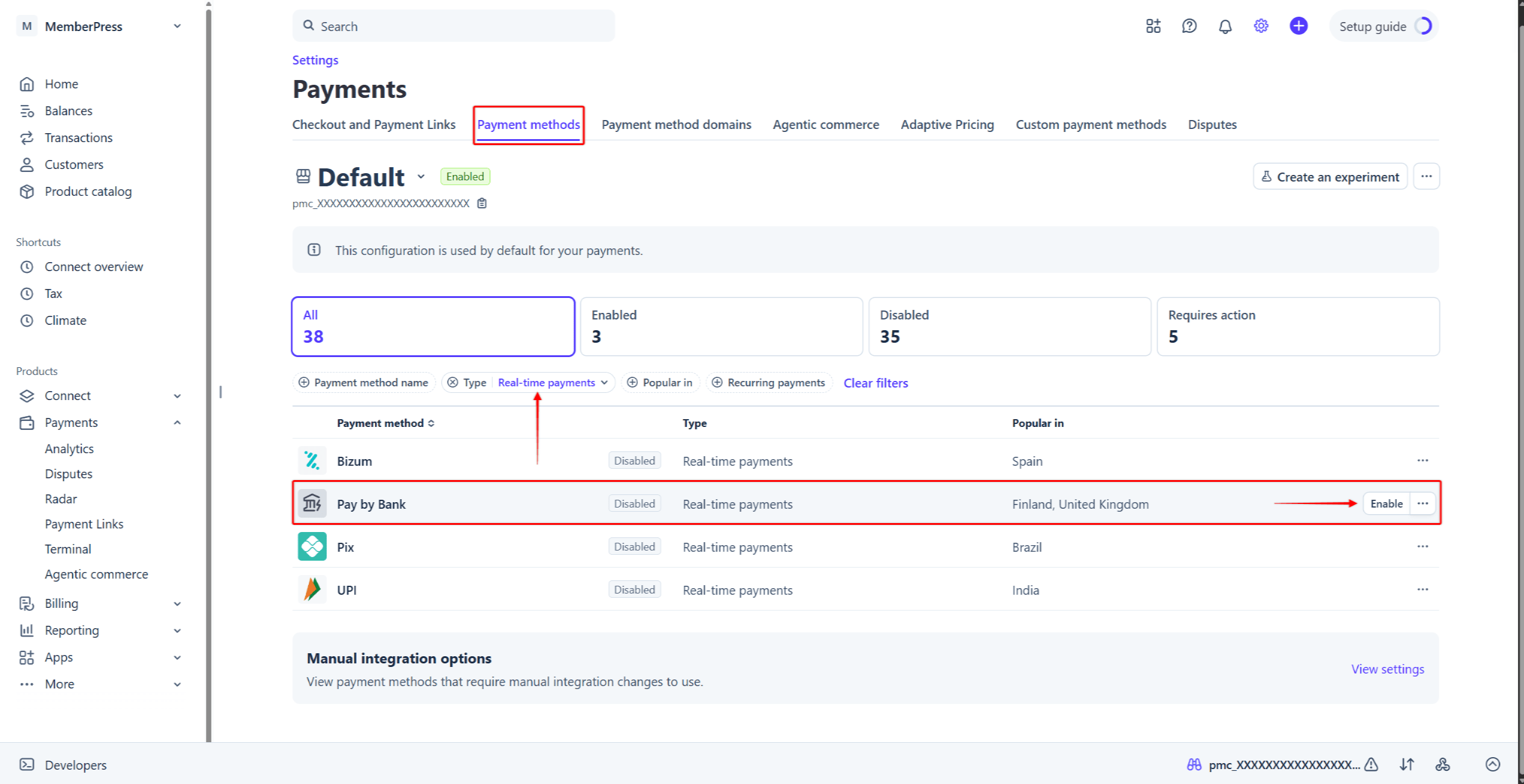This screenshot has width=1524, height=784.
Task: Collapse the Payments sidebar section
Action: pos(177,423)
